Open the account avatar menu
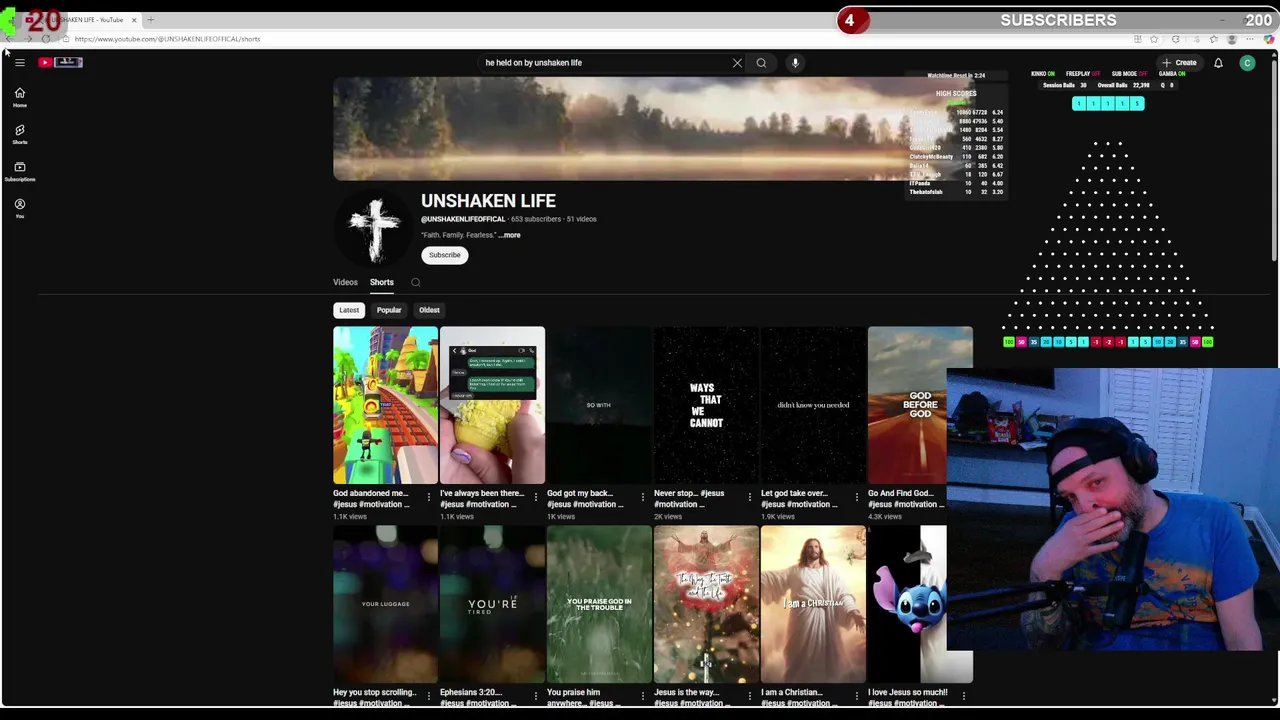 (x=1247, y=63)
